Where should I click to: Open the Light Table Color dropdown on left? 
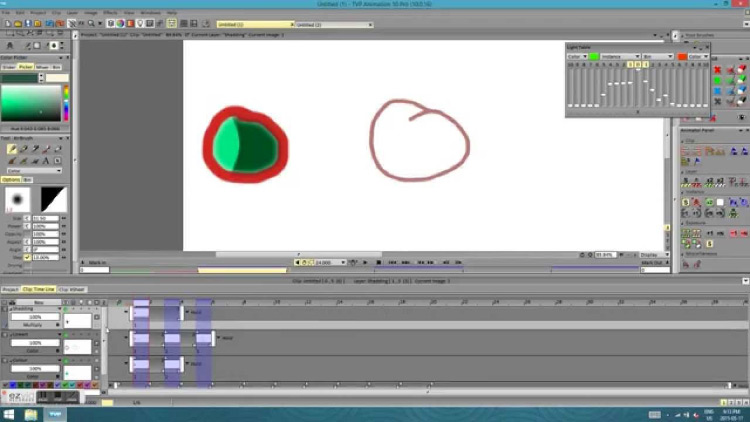click(577, 56)
